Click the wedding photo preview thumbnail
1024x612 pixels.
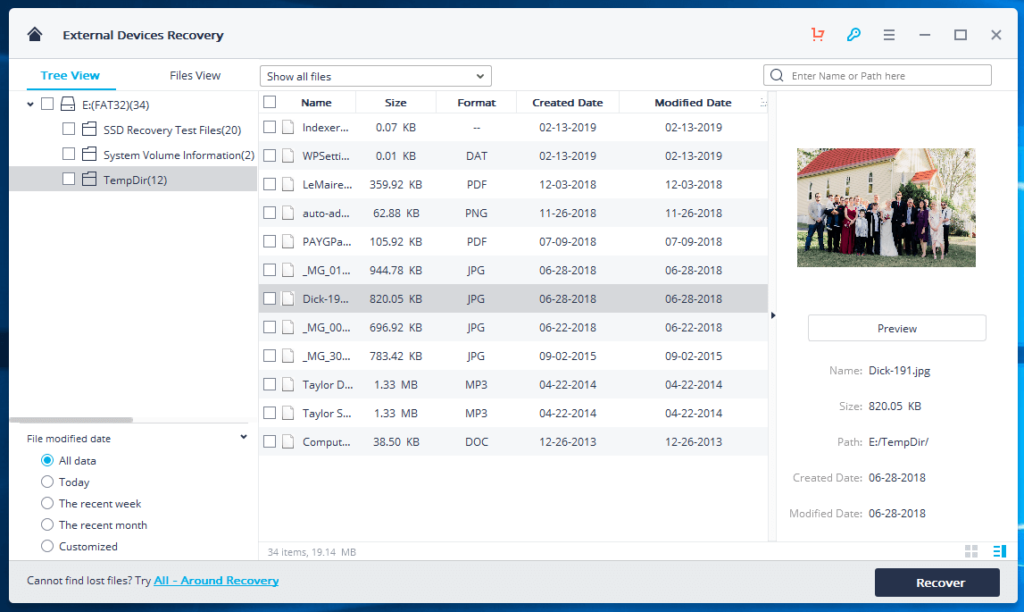tap(886, 206)
